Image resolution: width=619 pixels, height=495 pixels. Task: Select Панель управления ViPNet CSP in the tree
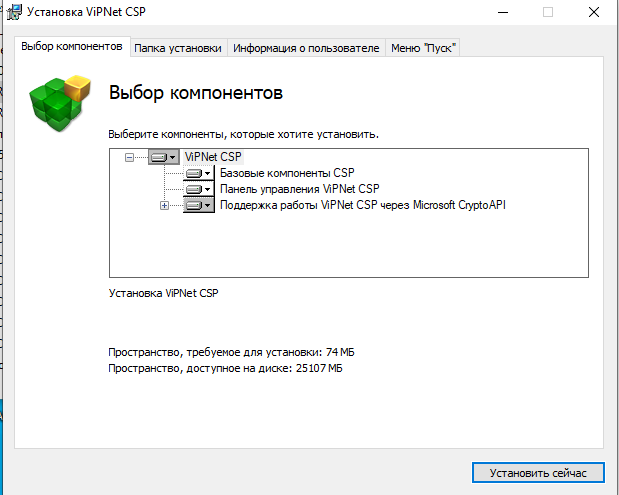(299, 189)
